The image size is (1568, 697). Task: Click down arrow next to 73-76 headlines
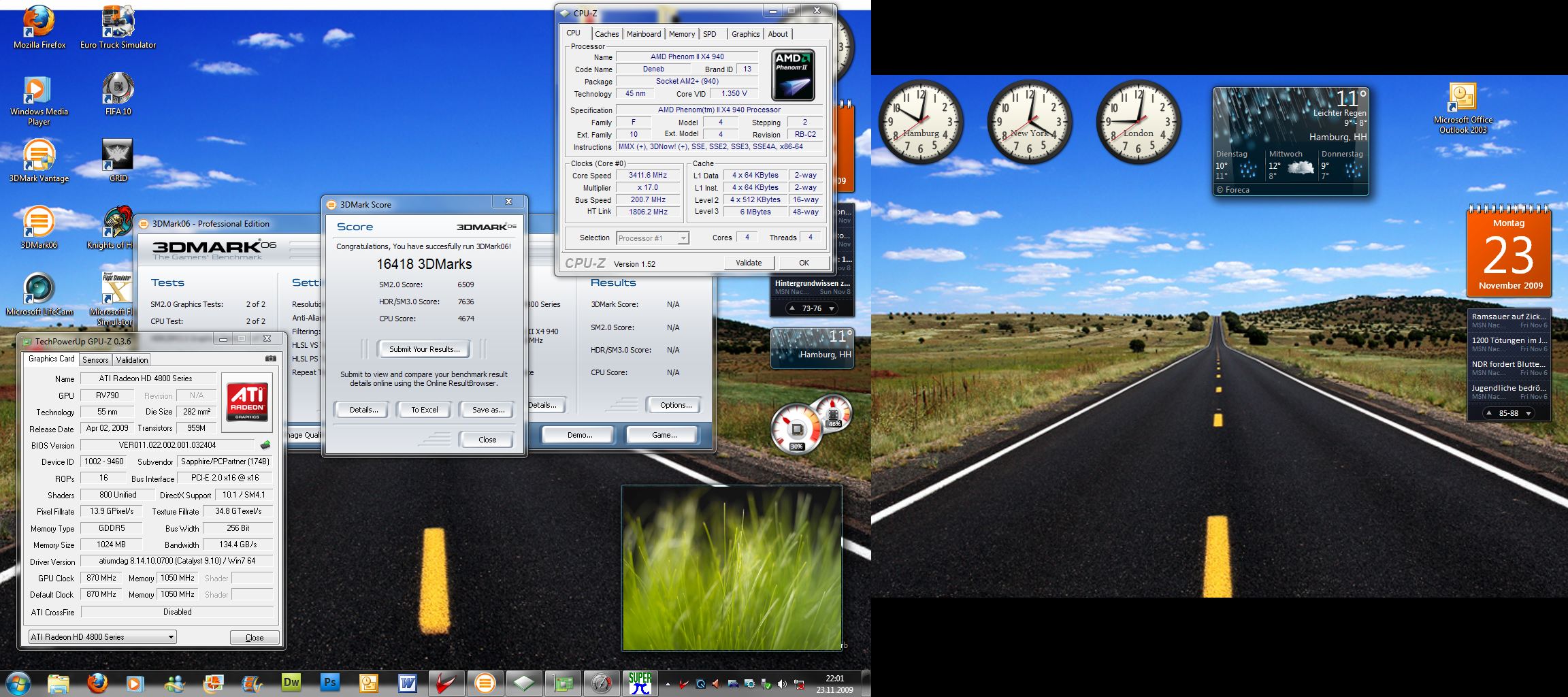(831, 308)
